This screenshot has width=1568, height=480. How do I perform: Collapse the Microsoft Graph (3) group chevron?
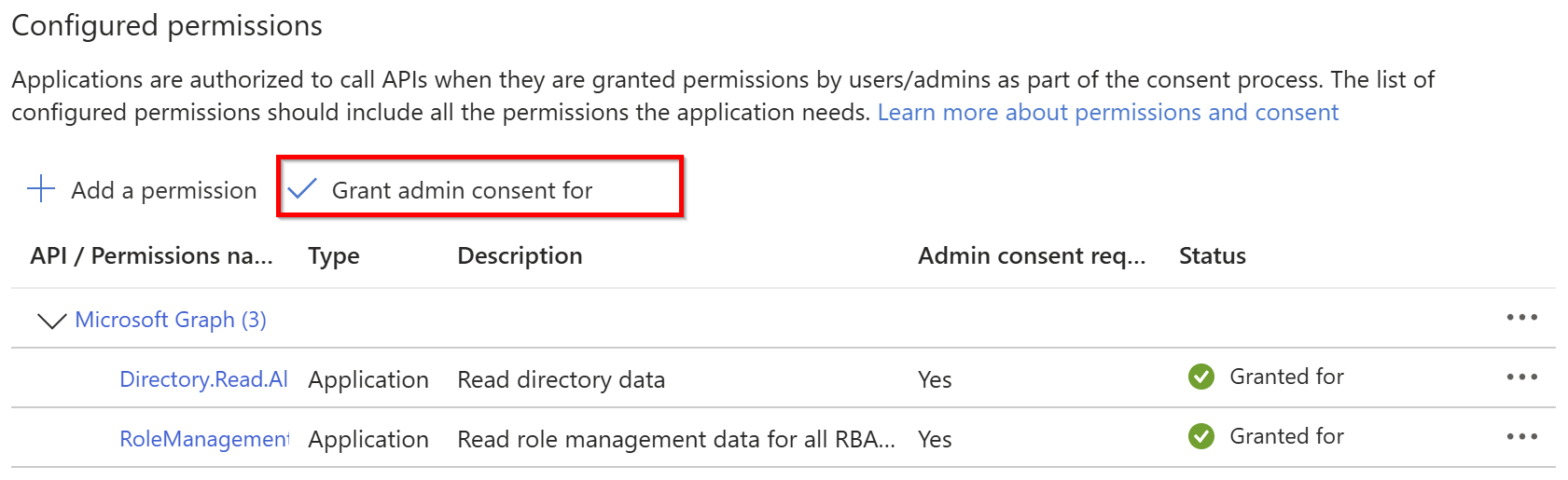[x=51, y=322]
